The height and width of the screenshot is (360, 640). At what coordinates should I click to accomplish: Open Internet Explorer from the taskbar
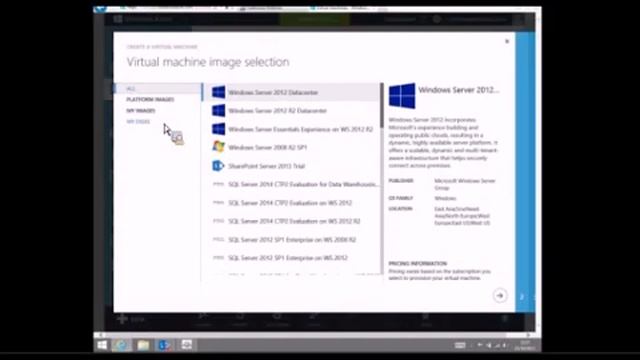point(121,345)
